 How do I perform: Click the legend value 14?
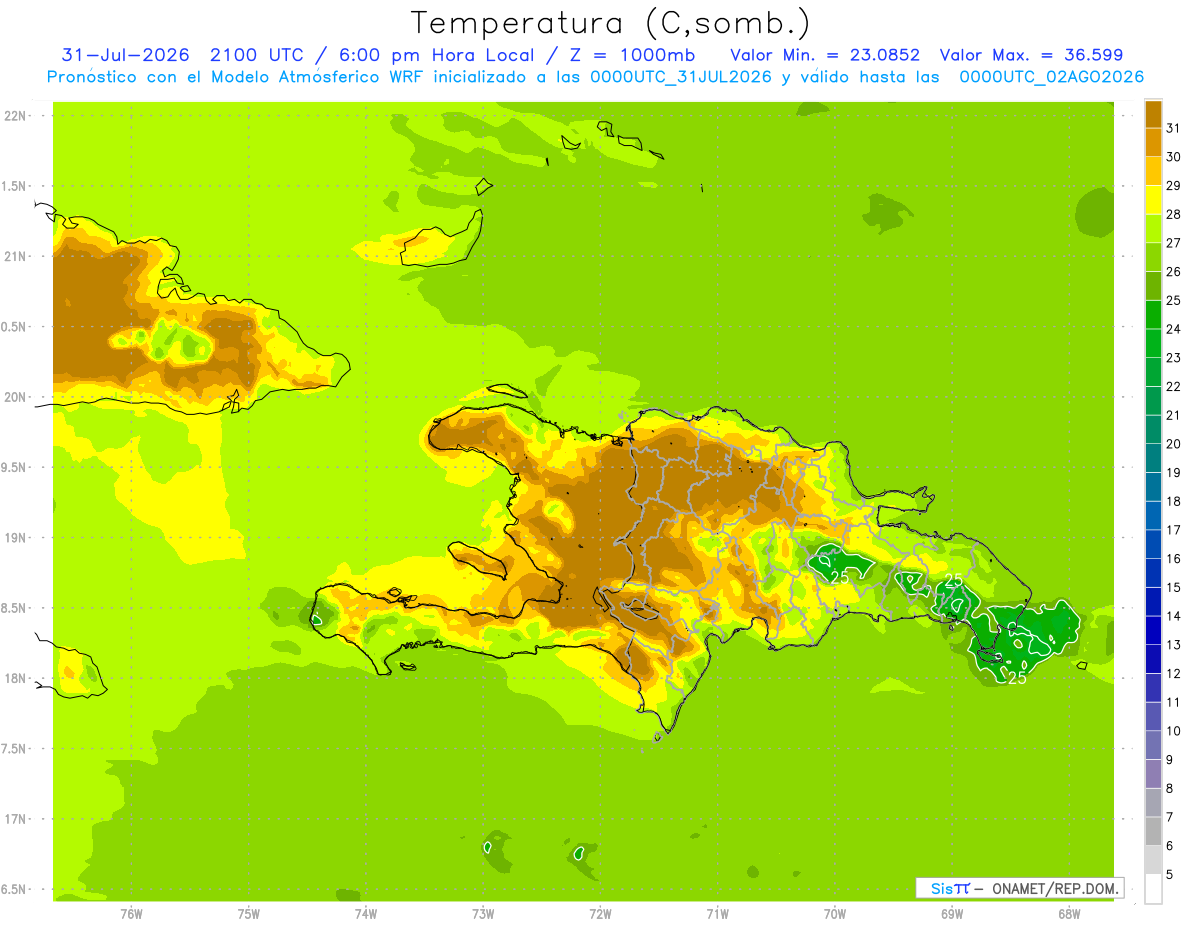1172,616
